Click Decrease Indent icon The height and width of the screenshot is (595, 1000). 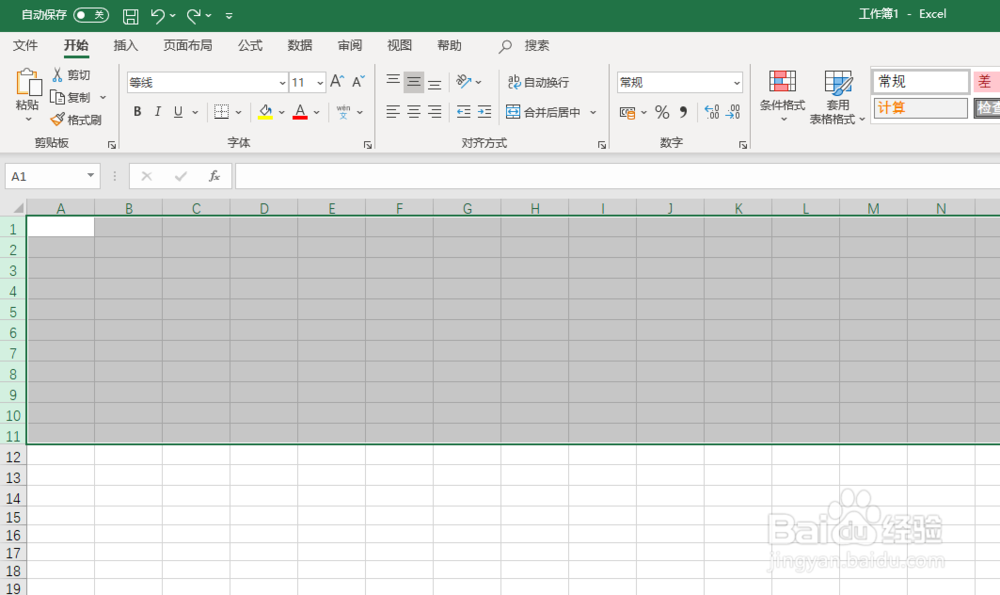click(464, 112)
